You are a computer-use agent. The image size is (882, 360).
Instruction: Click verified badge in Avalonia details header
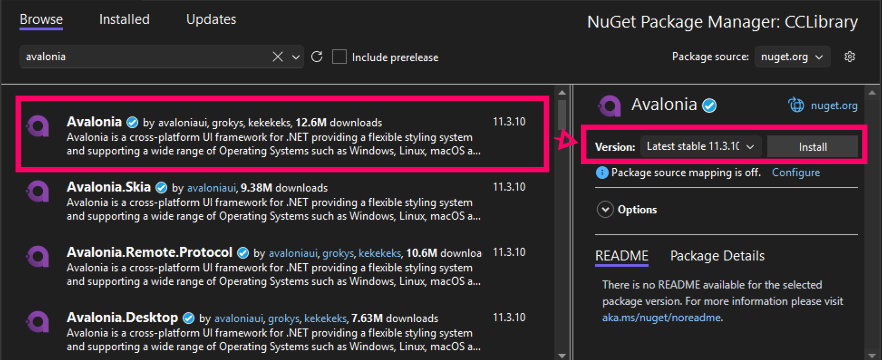(x=710, y=105)
